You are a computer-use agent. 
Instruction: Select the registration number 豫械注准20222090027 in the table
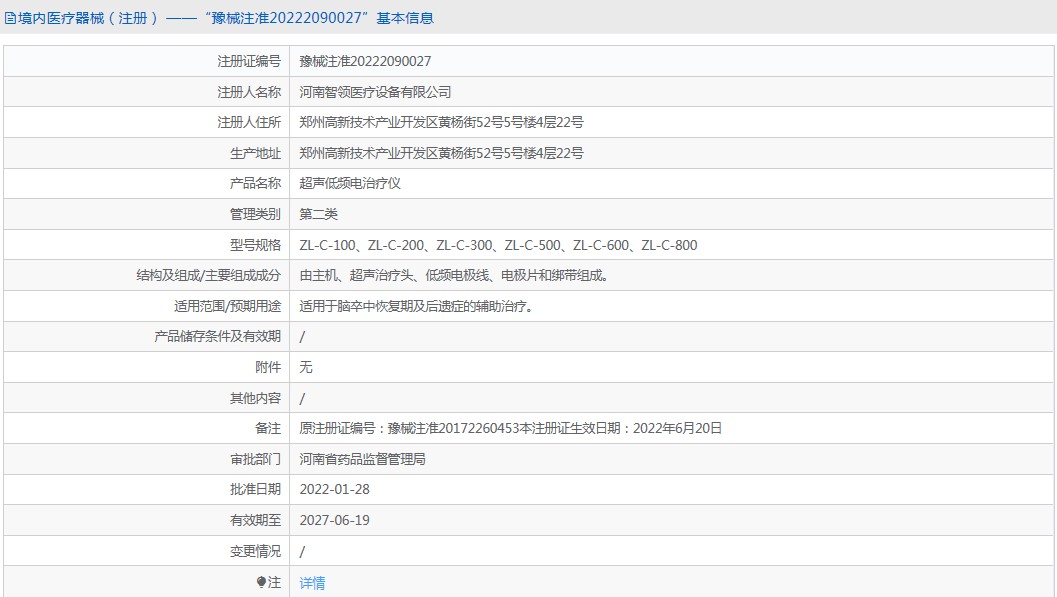pos(365,61)
